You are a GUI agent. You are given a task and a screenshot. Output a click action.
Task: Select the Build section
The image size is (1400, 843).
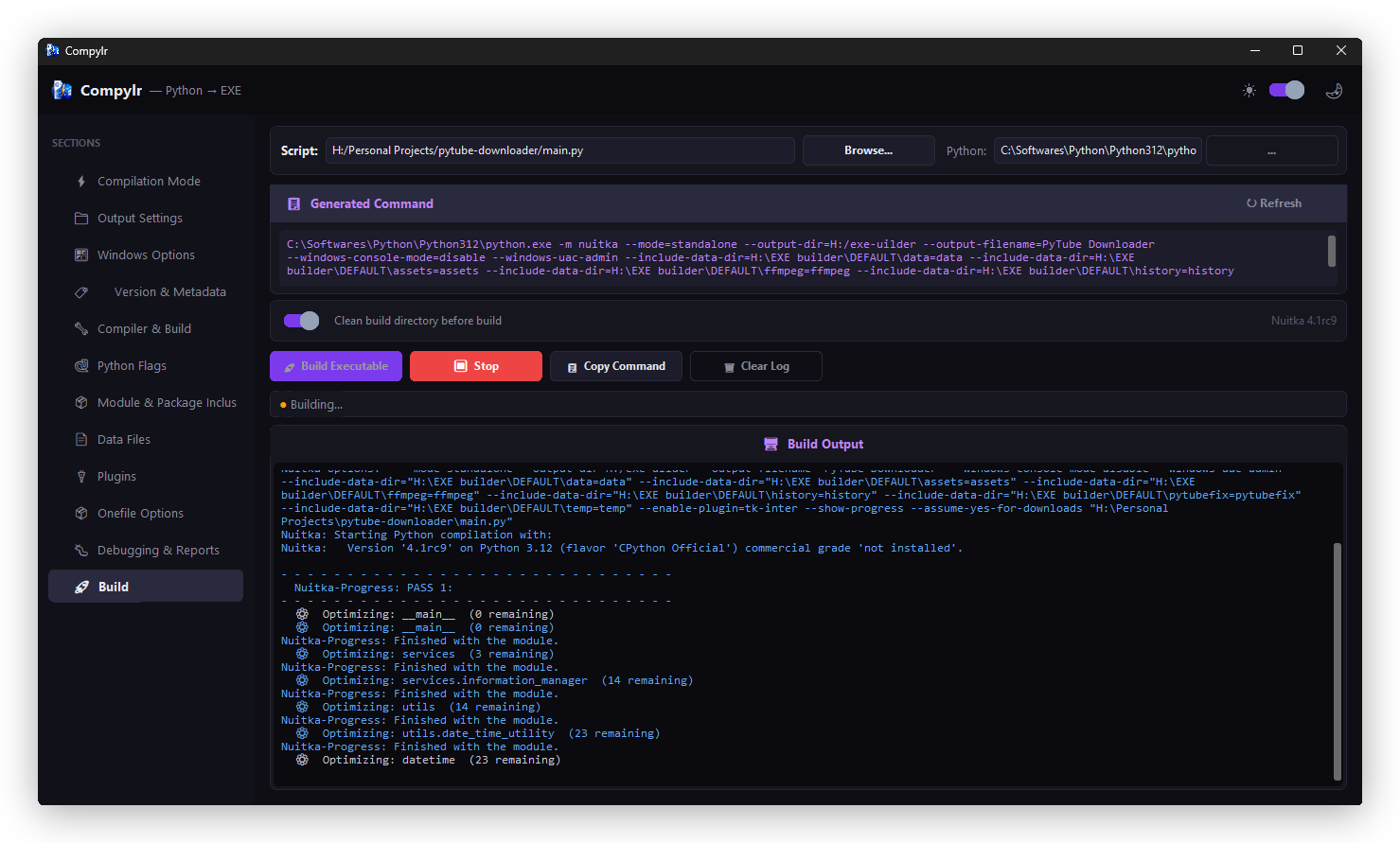click(x=146, y=586)
